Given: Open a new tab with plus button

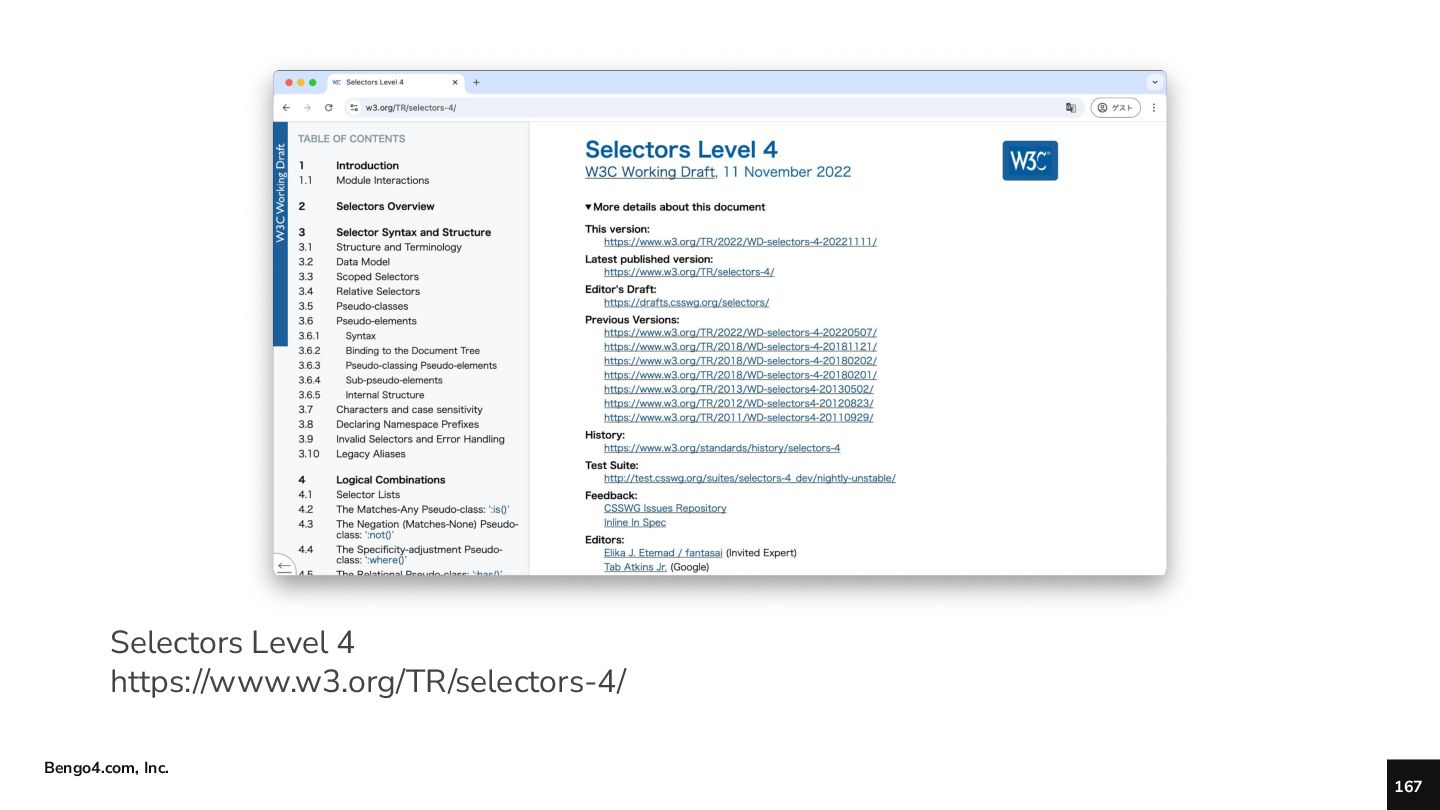Looking at the screenshot, I should click(476, 82).
